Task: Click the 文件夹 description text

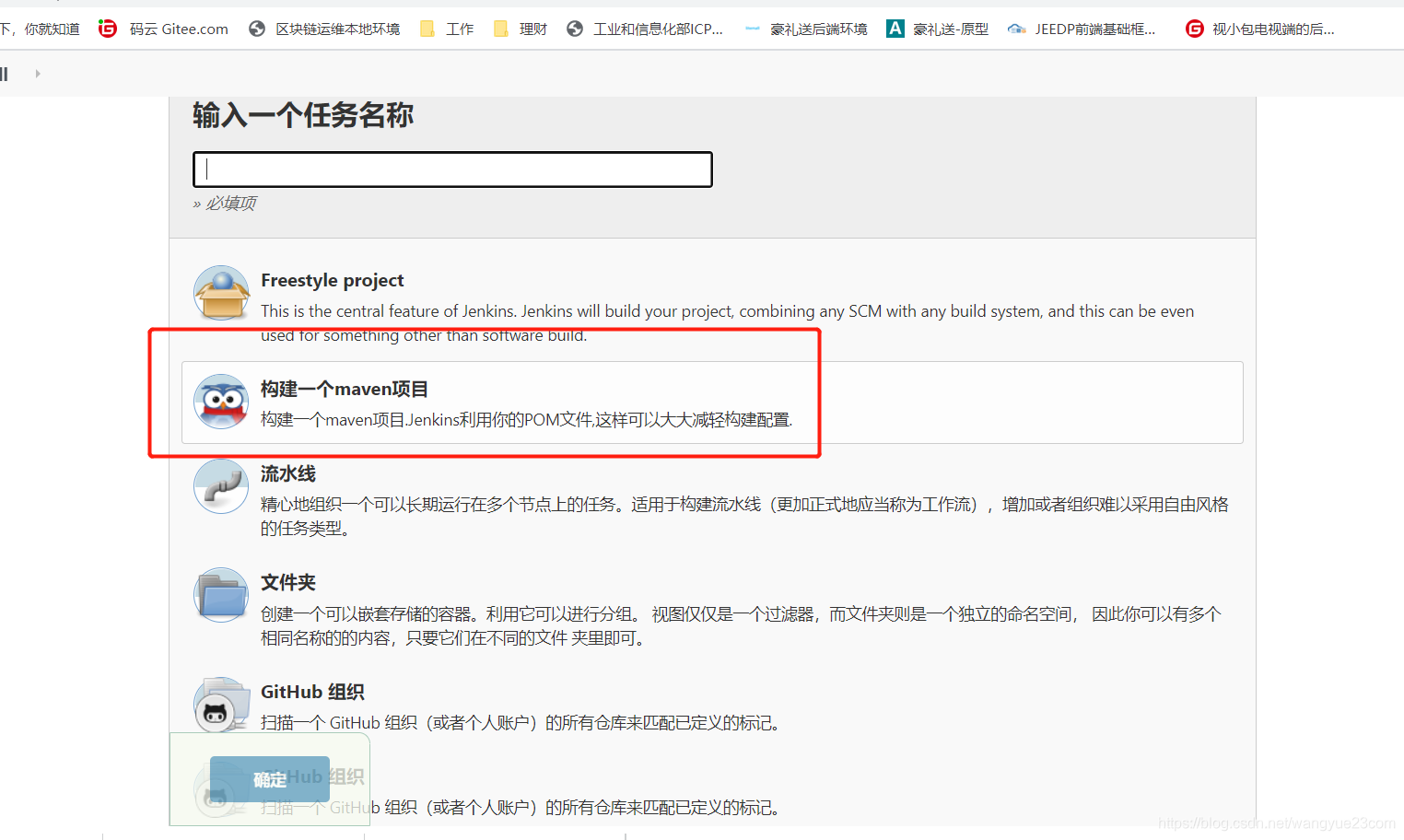Action: coord(741,626)
